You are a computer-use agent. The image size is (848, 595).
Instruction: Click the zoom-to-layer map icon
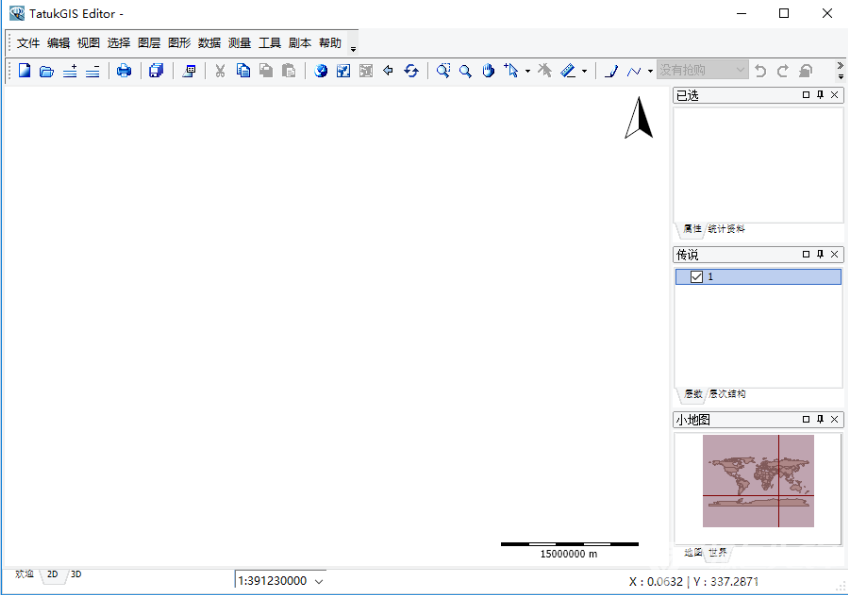click(x=343, y=70)
